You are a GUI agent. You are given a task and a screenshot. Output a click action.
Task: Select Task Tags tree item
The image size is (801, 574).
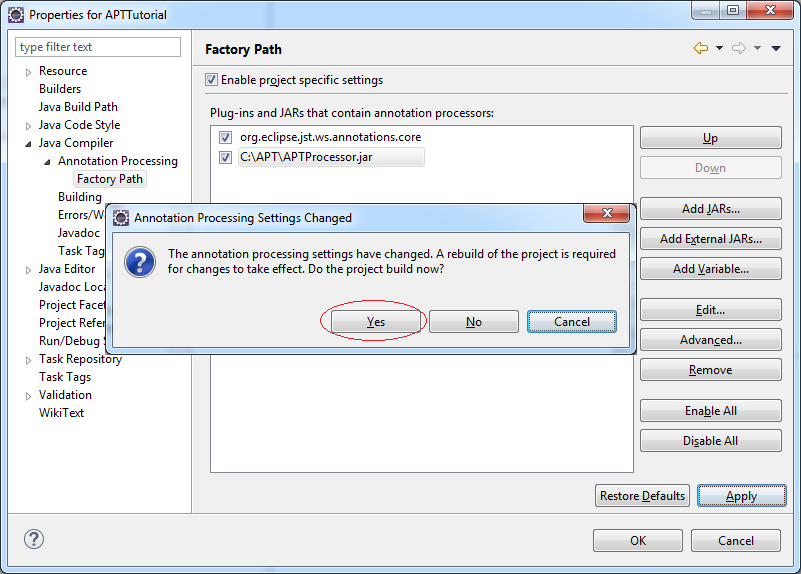point(65,377)
